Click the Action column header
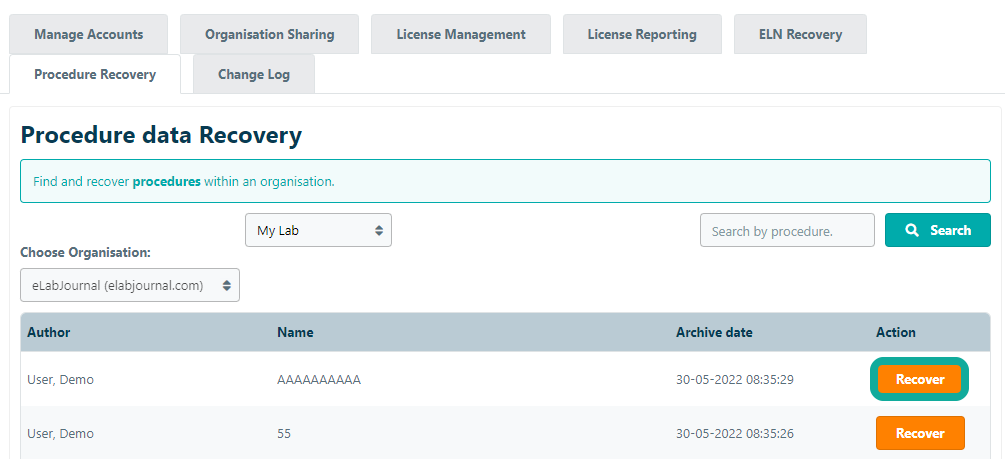The image size is (1005, 459). [895, 332]
